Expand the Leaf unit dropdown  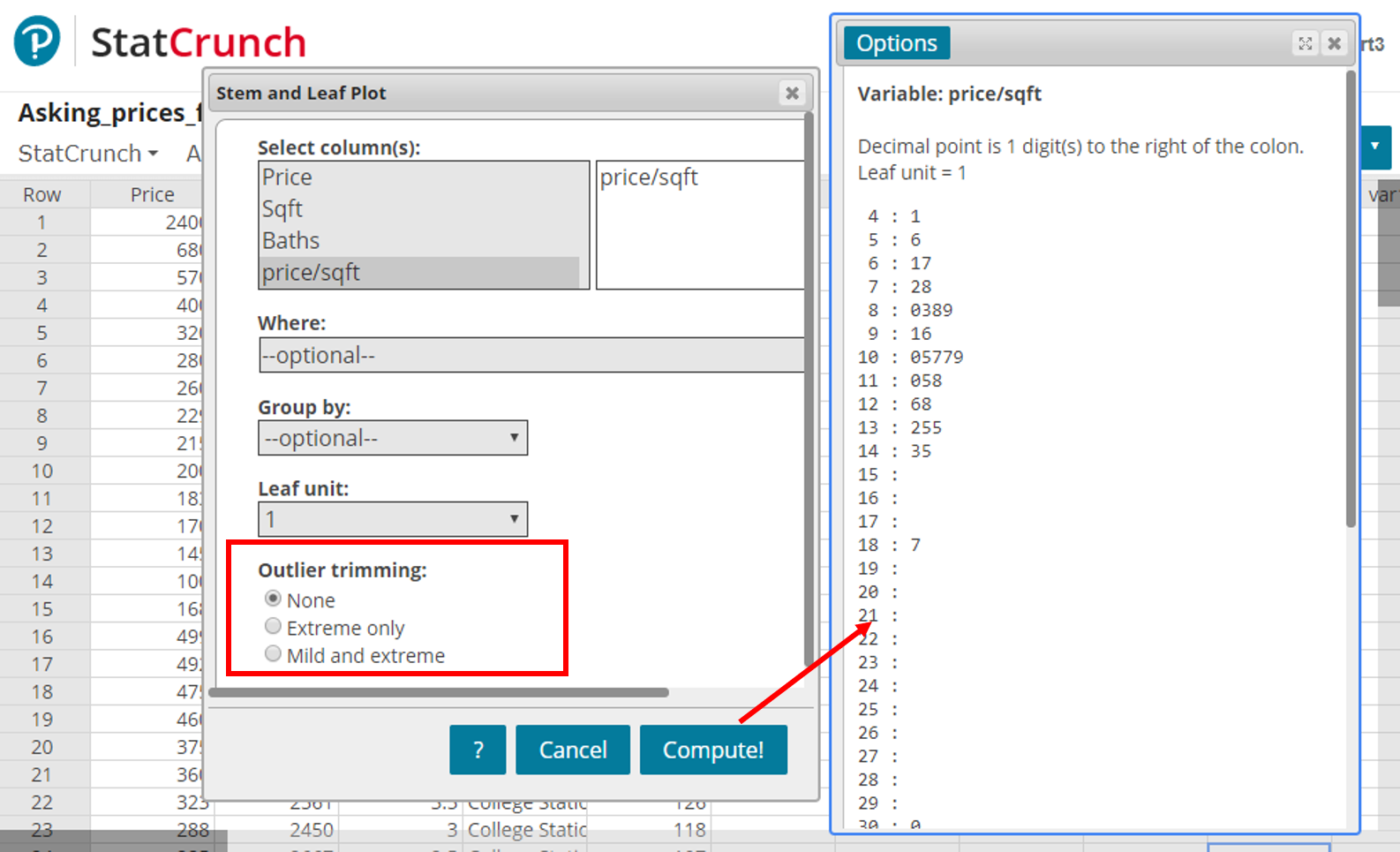(x=393, y=519)
